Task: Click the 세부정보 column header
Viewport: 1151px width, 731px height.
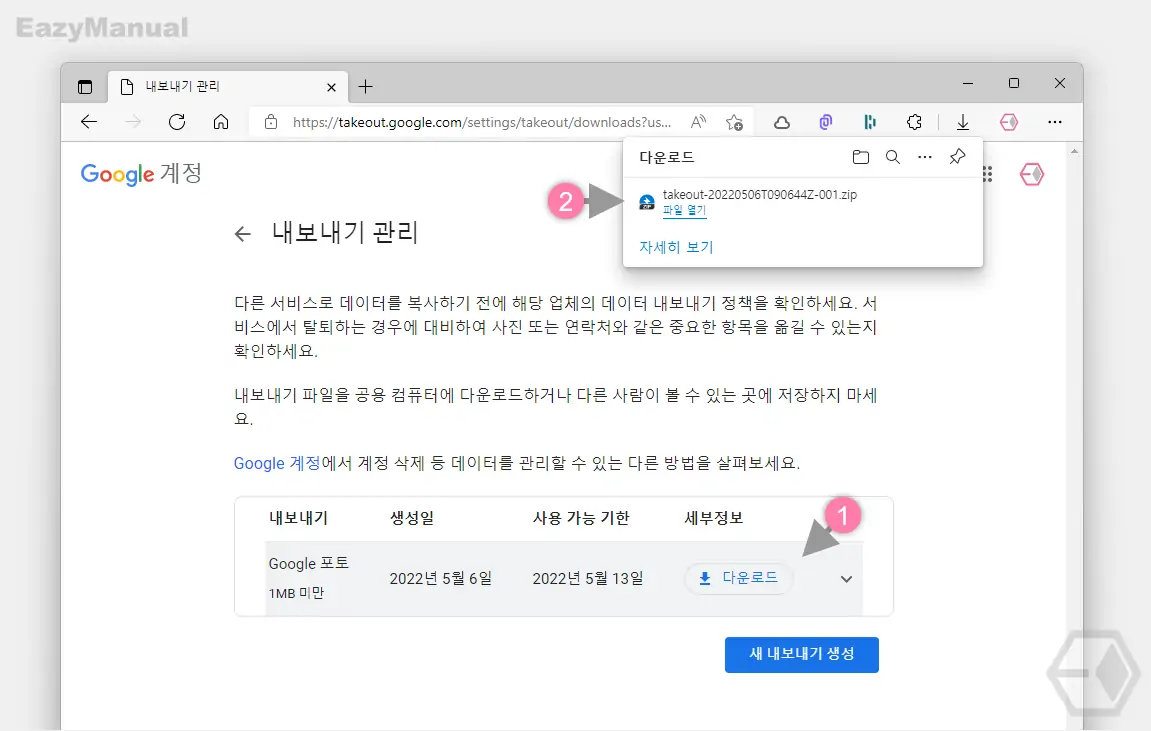Action: point(714,518)
